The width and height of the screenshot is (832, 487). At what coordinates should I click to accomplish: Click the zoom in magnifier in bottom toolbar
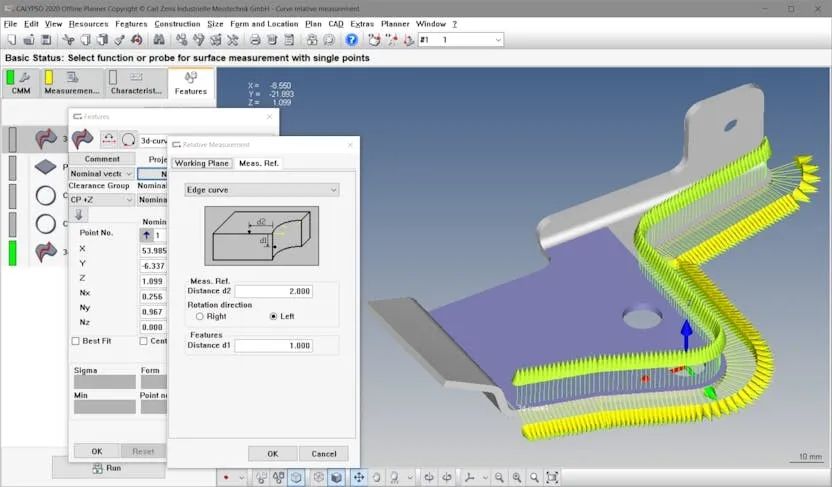[x=517, y=477]
